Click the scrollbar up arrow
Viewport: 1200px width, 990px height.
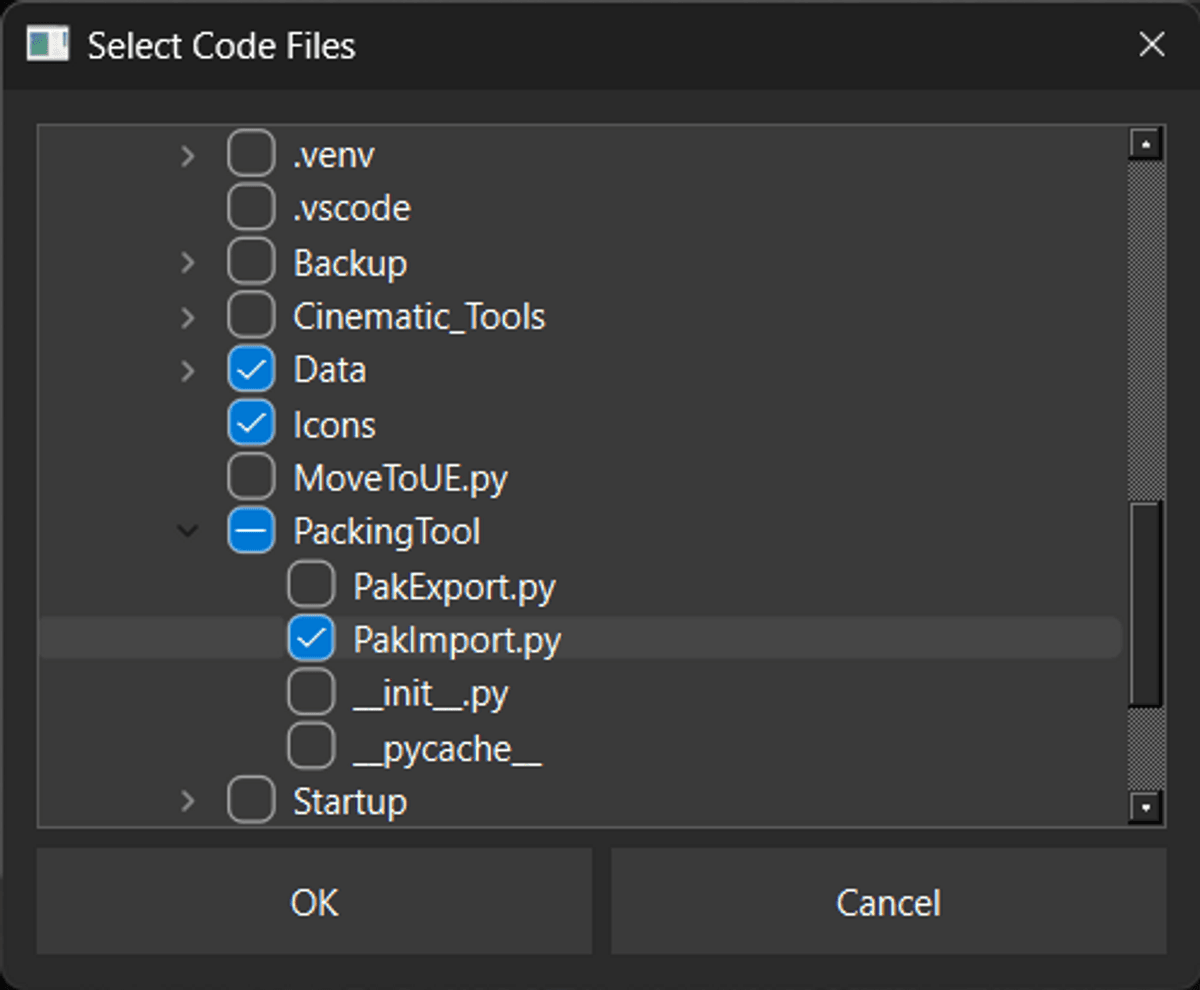click(x=1145, y=144)
